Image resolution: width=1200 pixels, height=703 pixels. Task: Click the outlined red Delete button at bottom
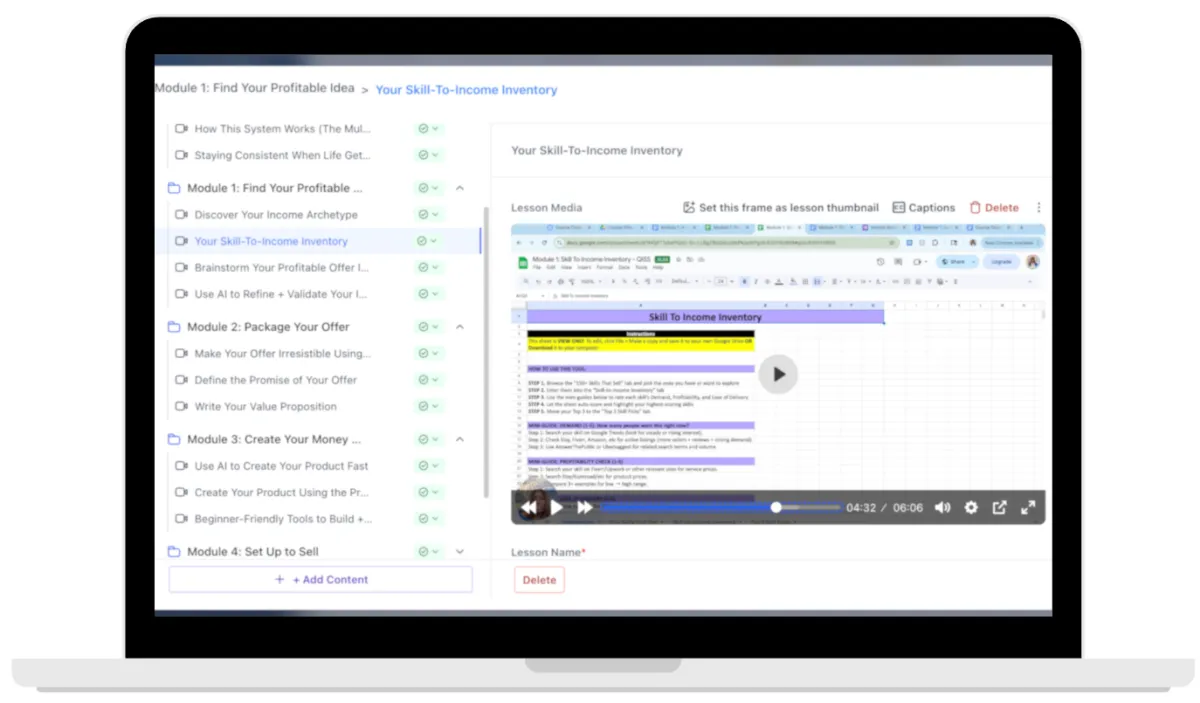[x=539, y=580]
